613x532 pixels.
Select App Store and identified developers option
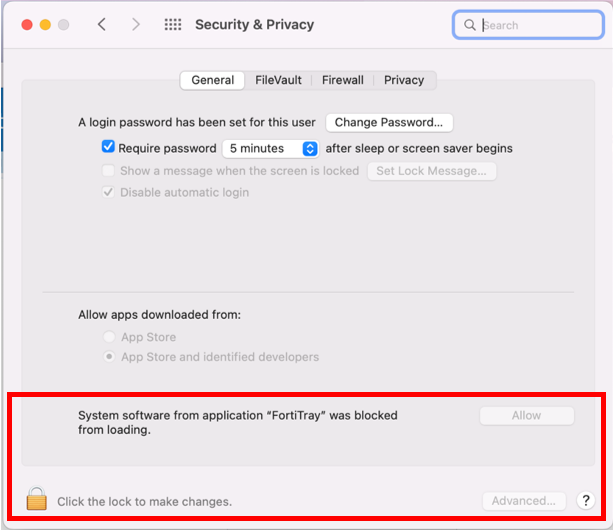point(109,356)
